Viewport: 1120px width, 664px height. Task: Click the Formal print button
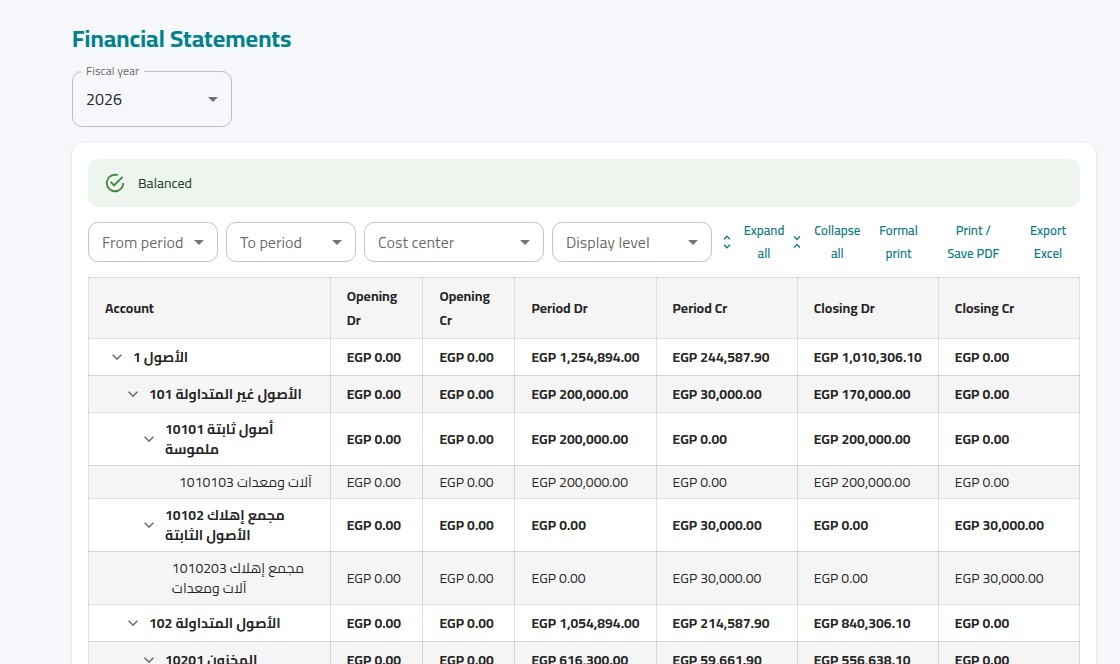[899, 242]
